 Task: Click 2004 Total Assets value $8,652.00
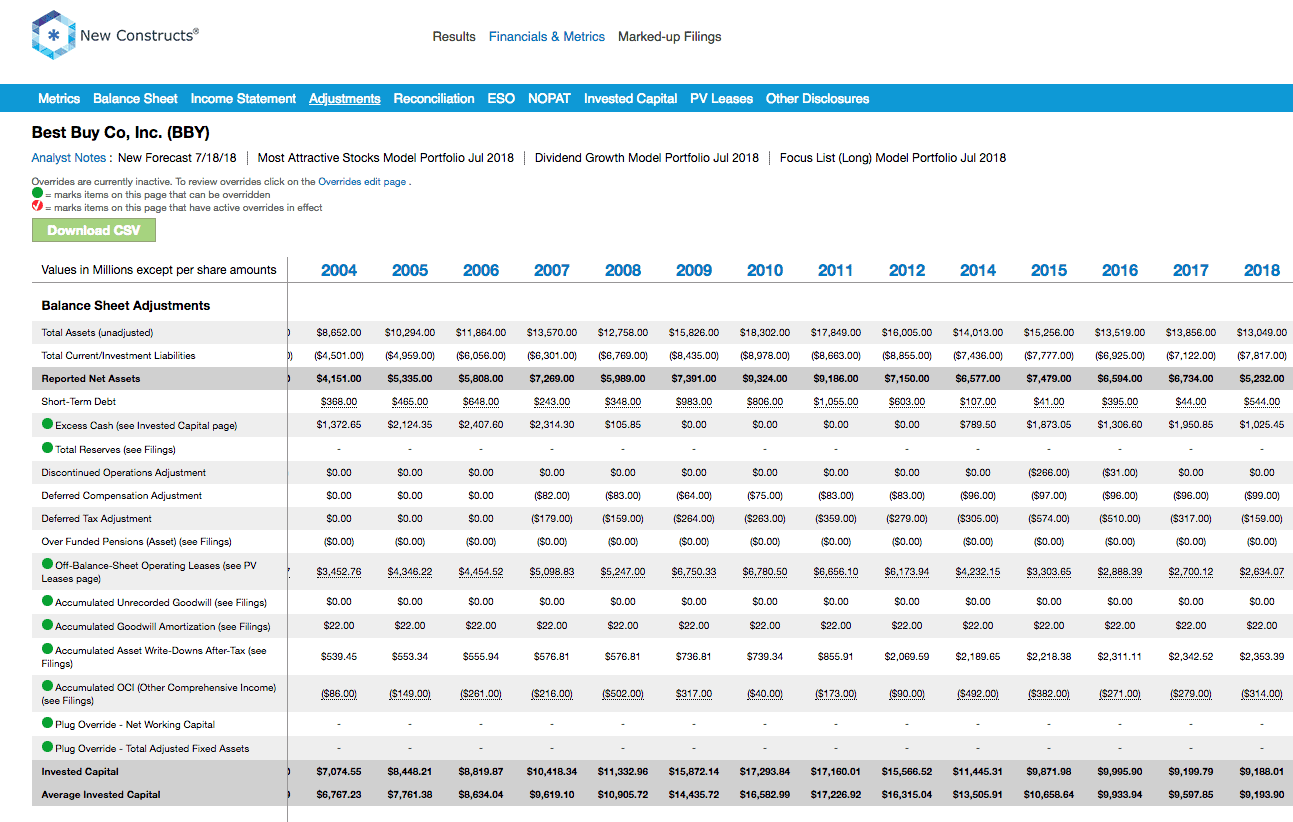point(339,332)
